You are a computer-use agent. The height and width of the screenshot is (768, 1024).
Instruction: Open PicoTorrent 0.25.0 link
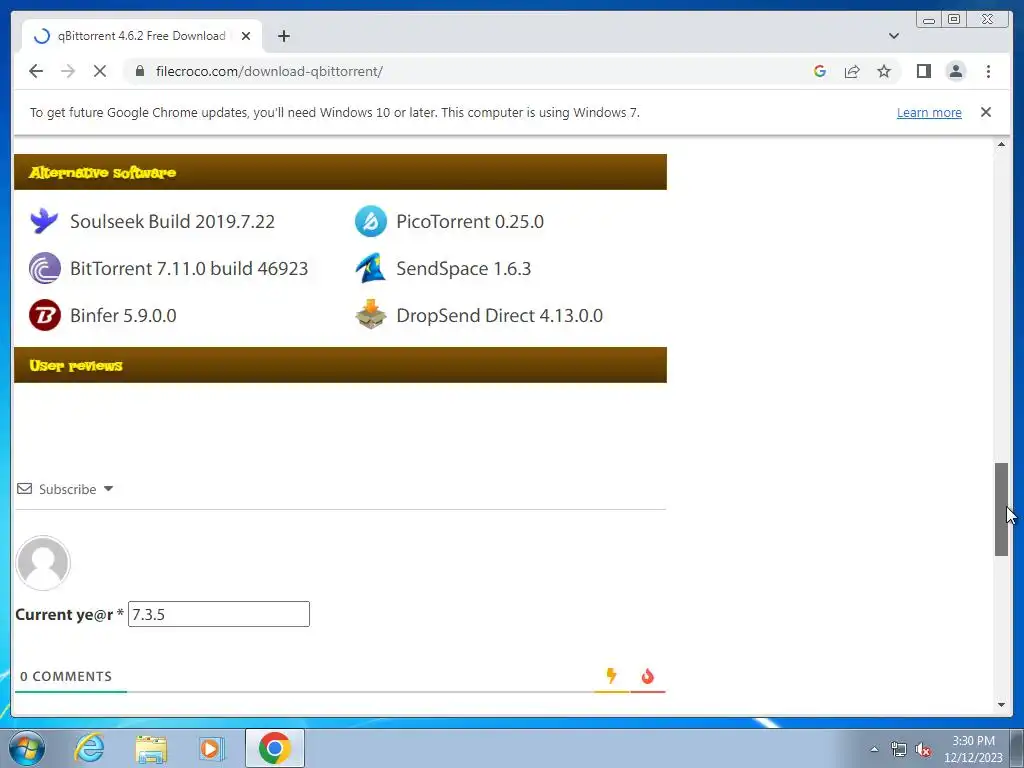470,221
